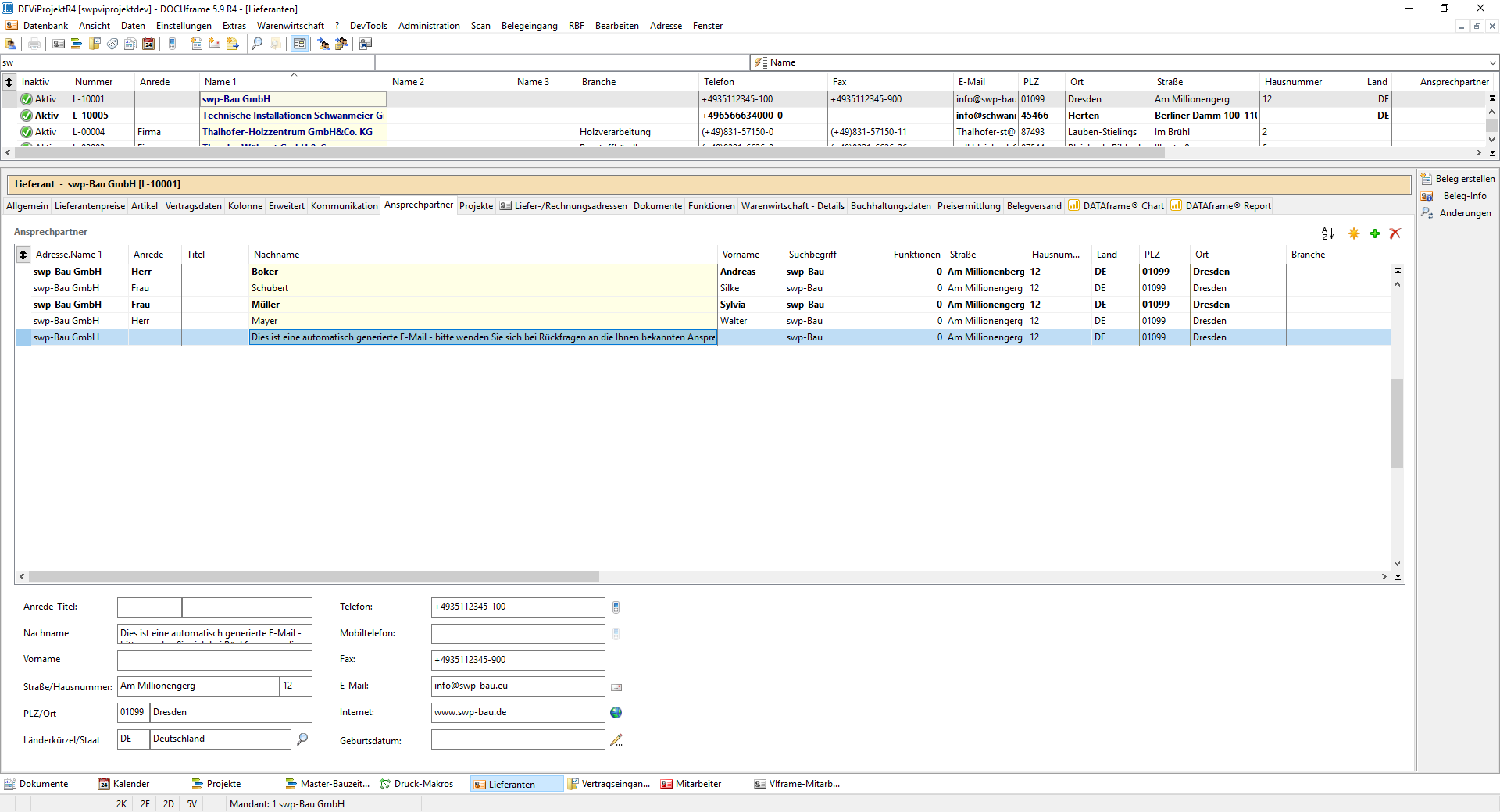Switch to the Lieferantenpreise tab

point(90,206)
